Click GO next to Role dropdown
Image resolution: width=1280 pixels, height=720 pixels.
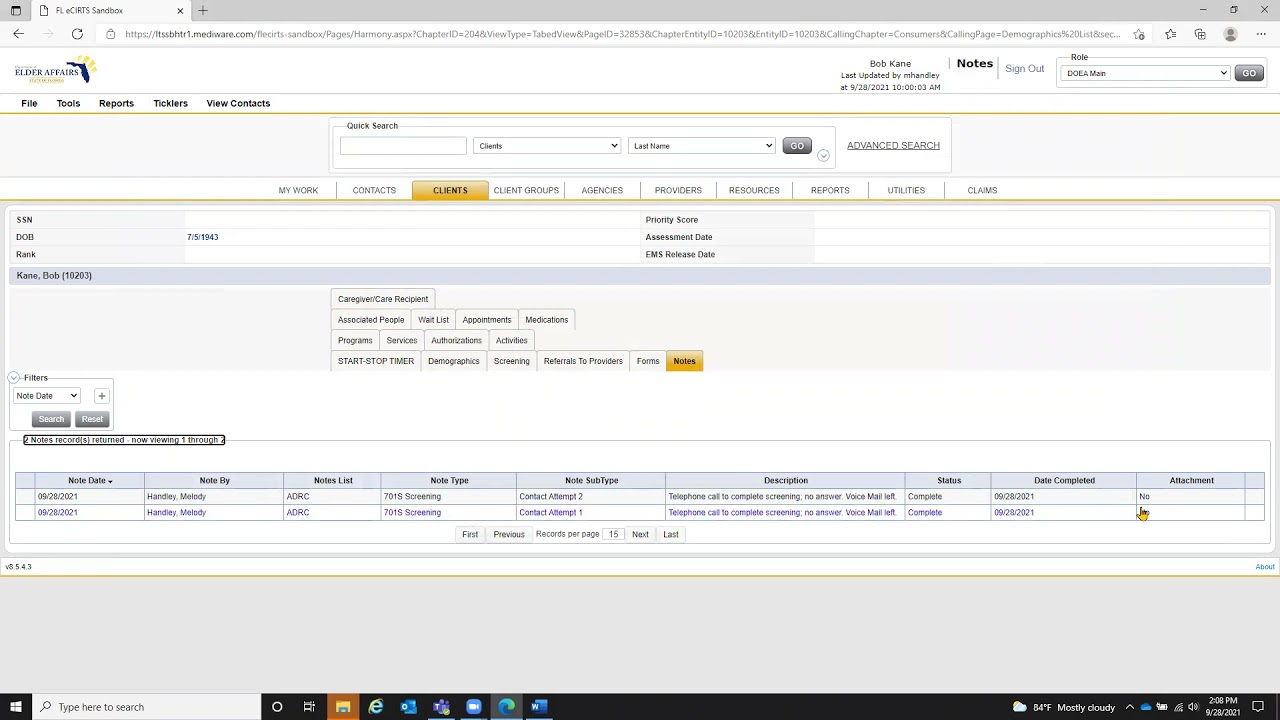tap(1248, 73)
